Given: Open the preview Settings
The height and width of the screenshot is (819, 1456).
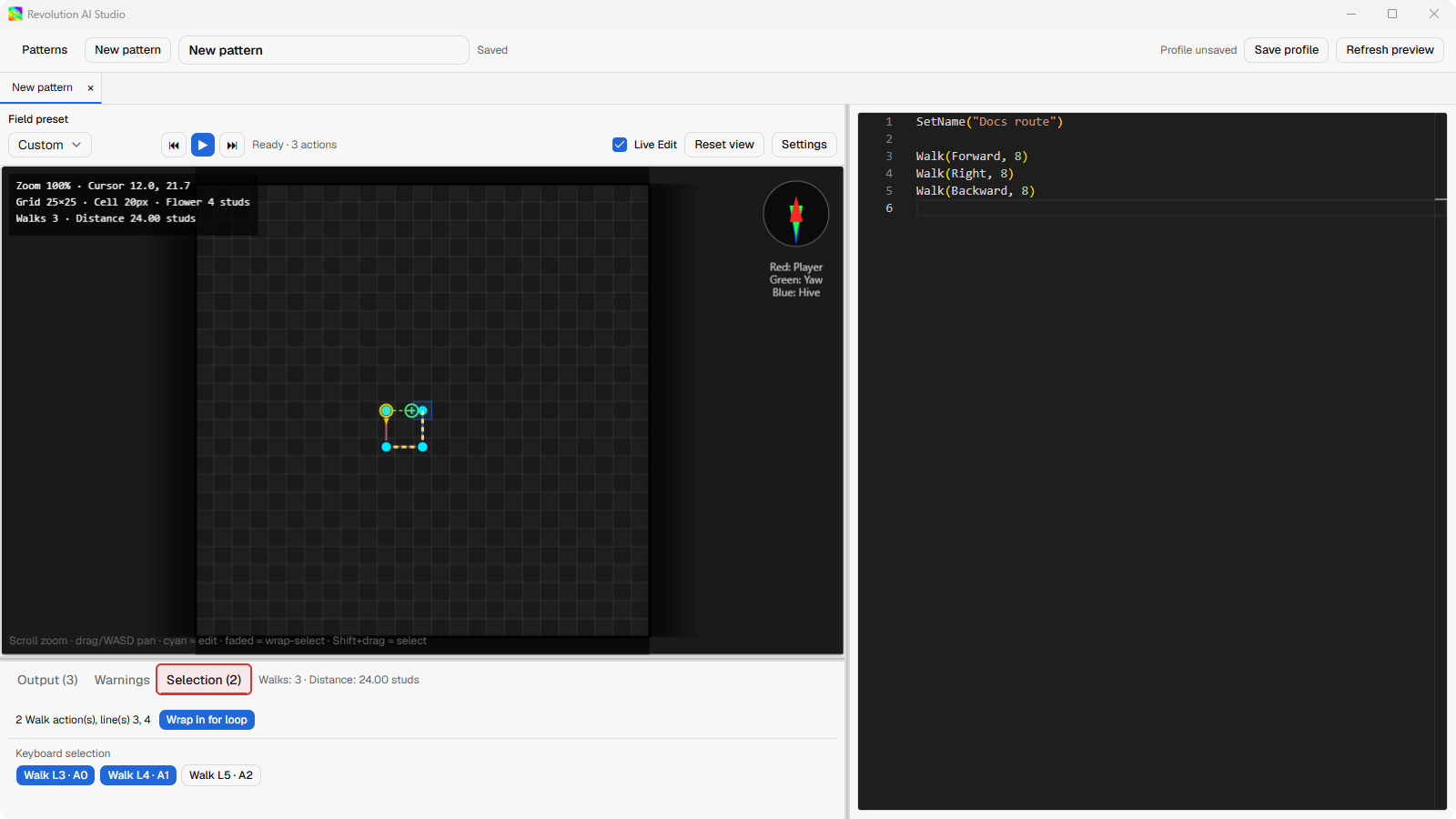Looking at the screenshot, I should click(804, 145).
